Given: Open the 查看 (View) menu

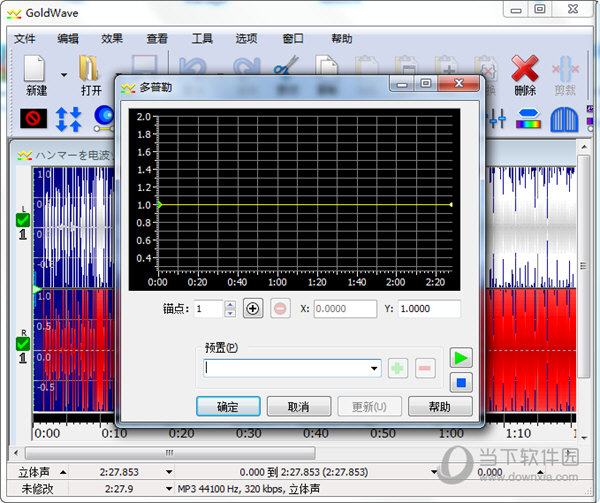Looking at the screenshot, I should 157,39.
